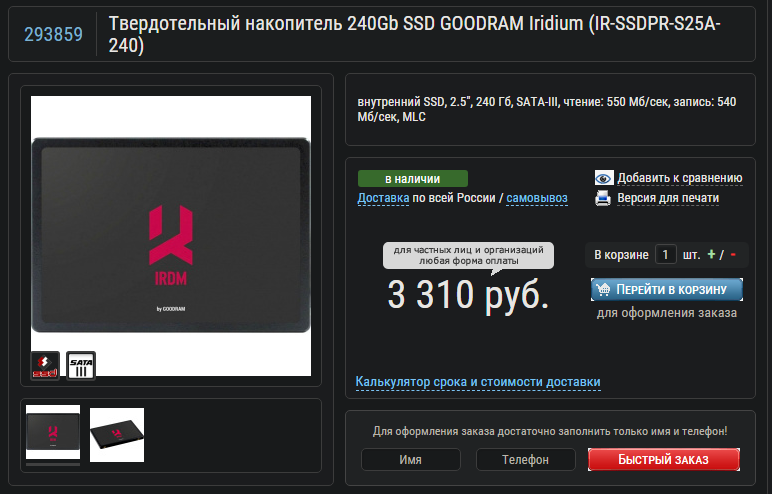Click the В корзине label

click(621, 255)
